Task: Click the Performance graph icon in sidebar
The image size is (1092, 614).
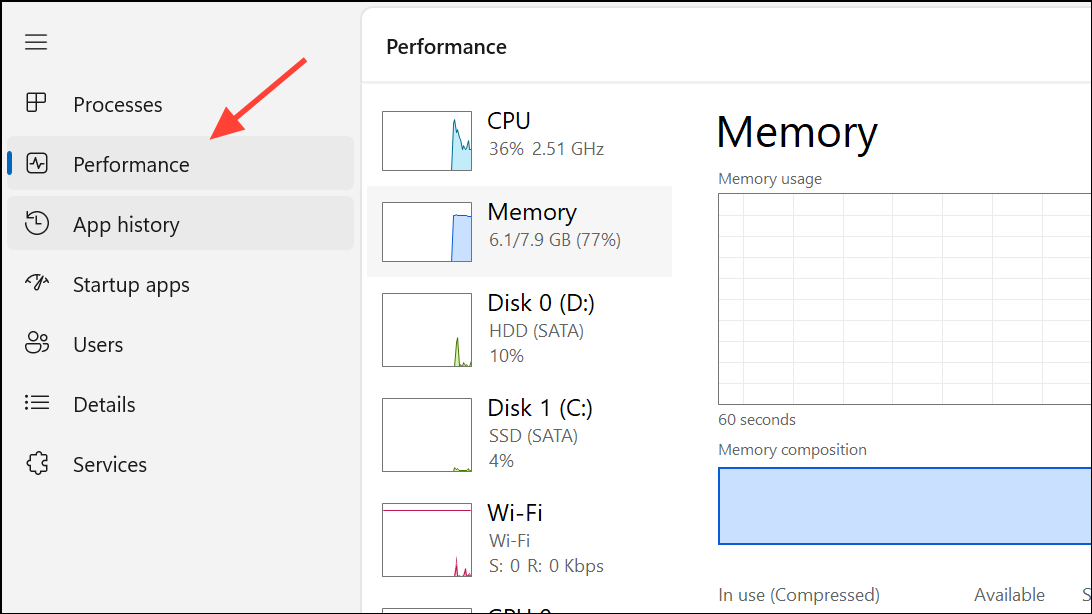Action: [36, 164]
